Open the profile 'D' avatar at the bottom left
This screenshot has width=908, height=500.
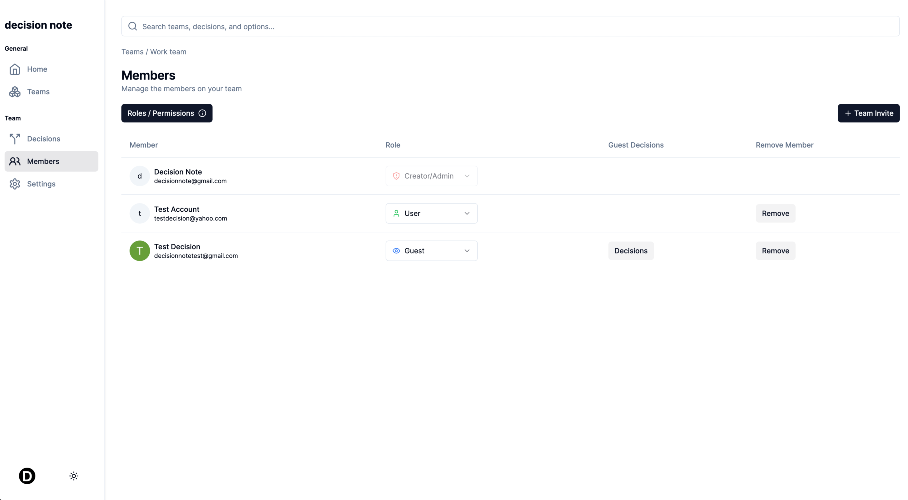(27, 476)
